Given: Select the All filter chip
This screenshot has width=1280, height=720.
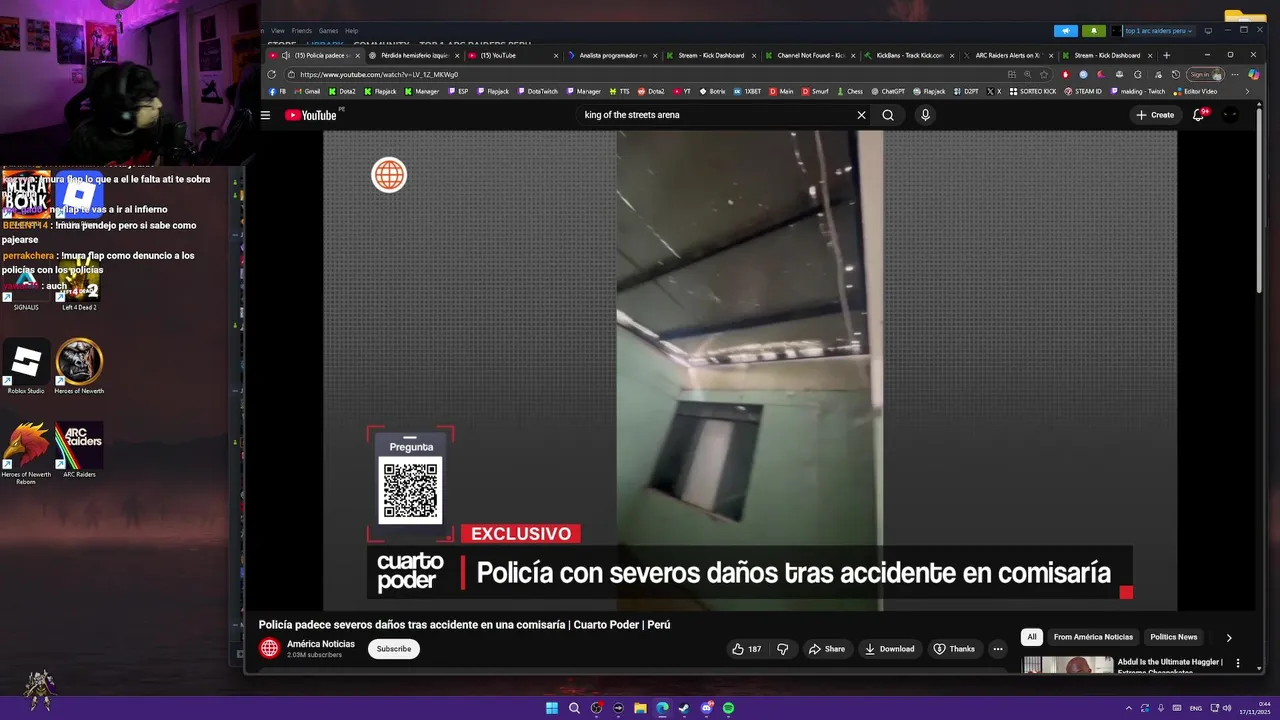Looking at the screenshot, I should click(1032, 637).
